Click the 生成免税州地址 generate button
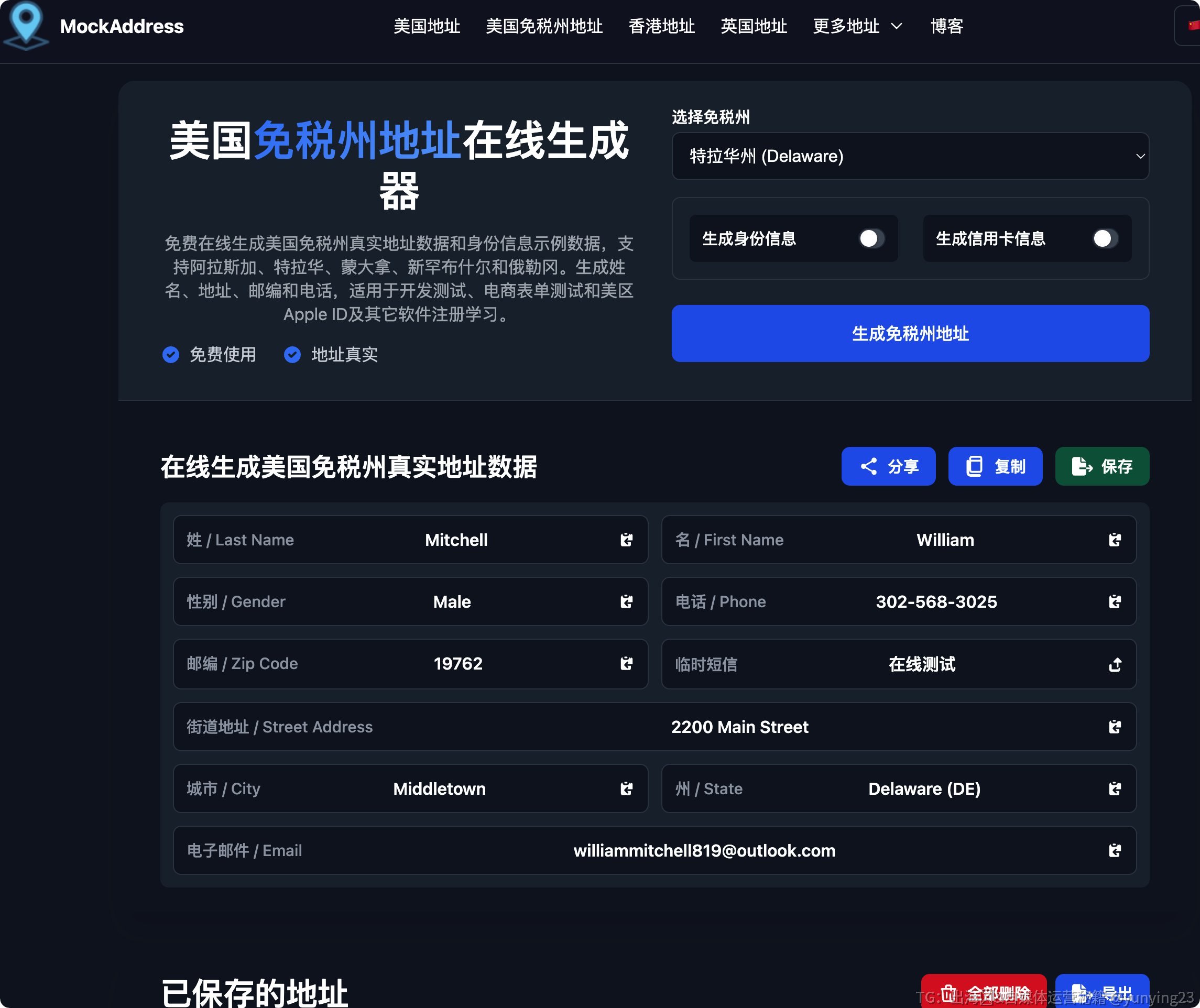 click(x=910, y=334)
